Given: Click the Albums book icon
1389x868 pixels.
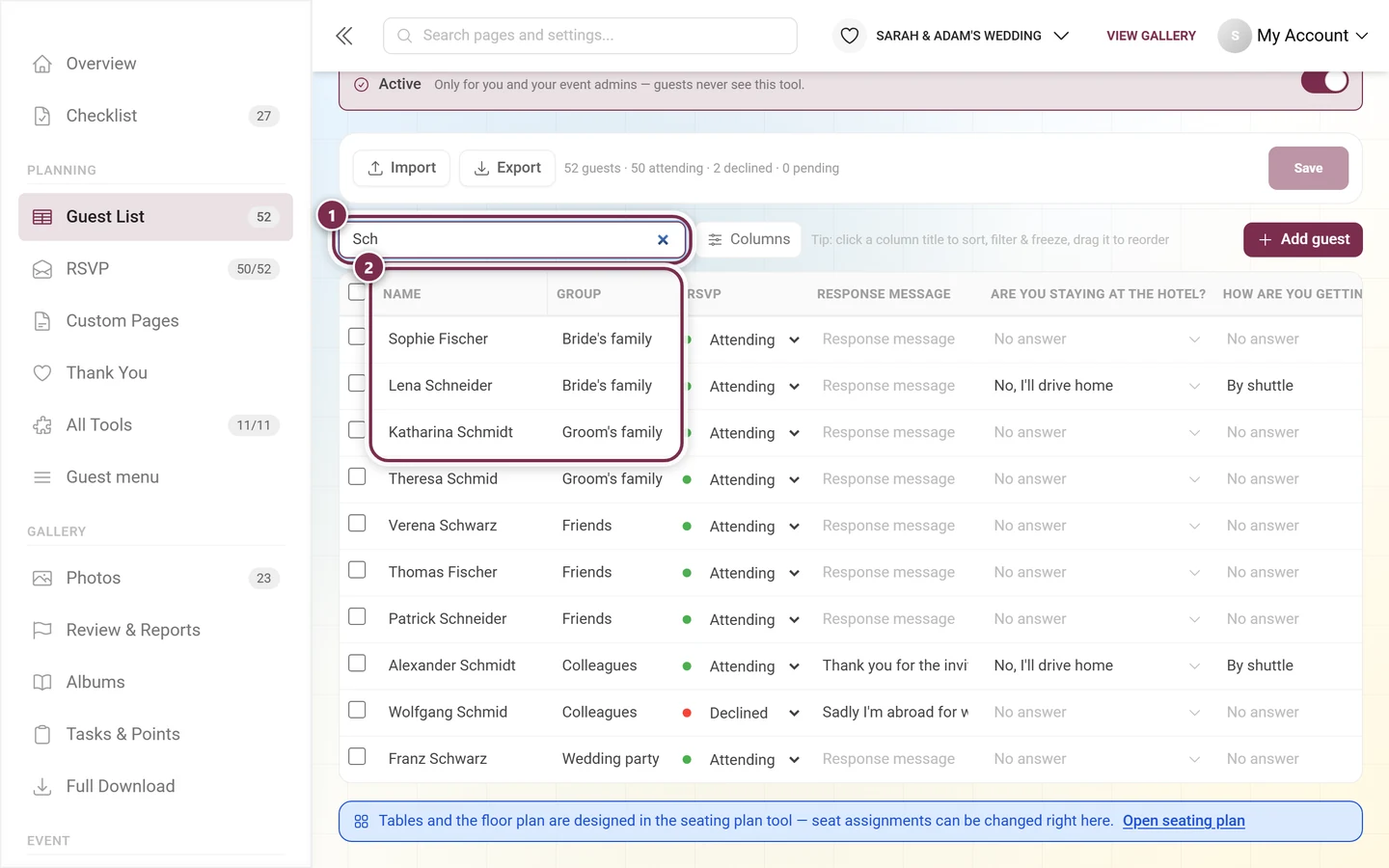Looking at the screenshot, I should coord(42,683).
